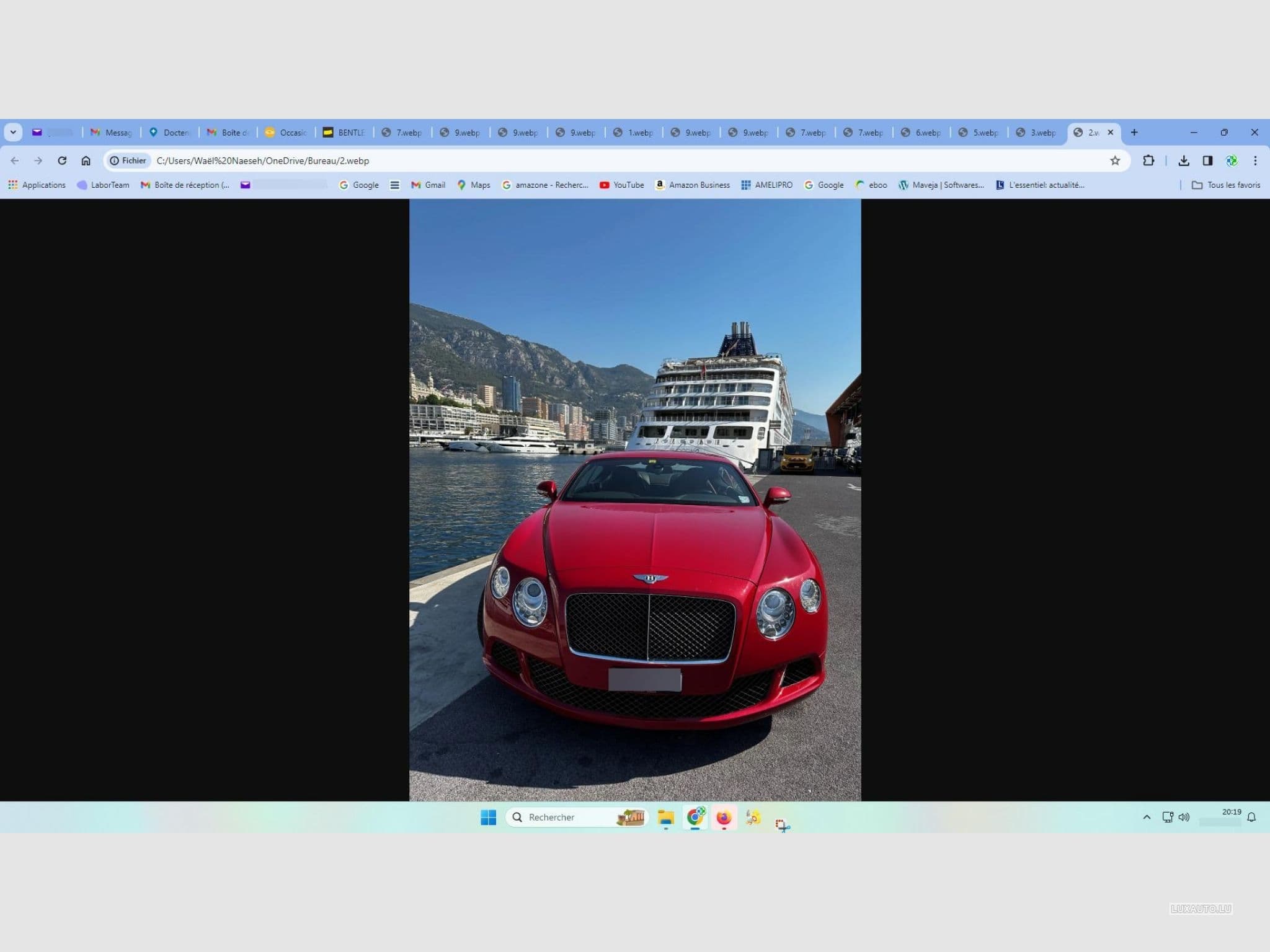Switch to the Messag Gmail tab
Image resolution: width=1270 pixels, height=952 pixels.
click(x=112, y=132)
